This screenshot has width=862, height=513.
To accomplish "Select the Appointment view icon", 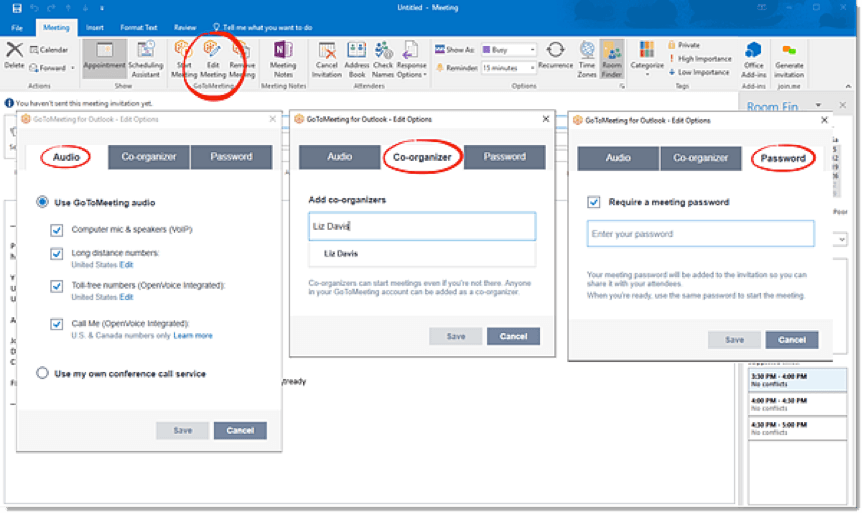I will (104, 58).
